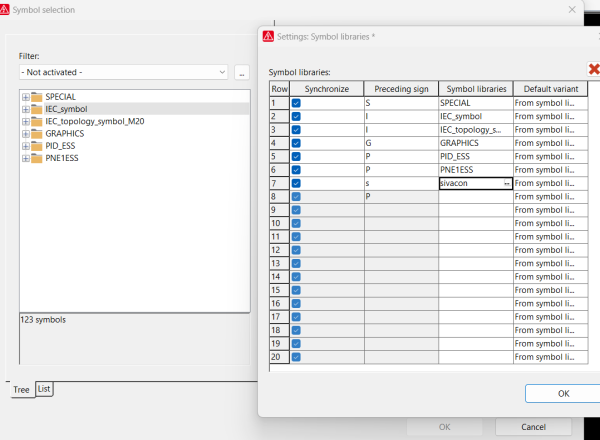Click the Preceding sign P cell in row 8

click(x=401, y=197)
